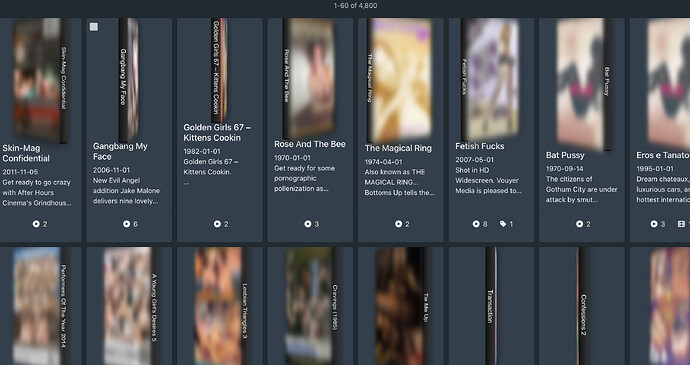This screenshot has height=365, width=690.
Task: Click scene count icon under Gangbang My Face
Action: tap(126, 224)
